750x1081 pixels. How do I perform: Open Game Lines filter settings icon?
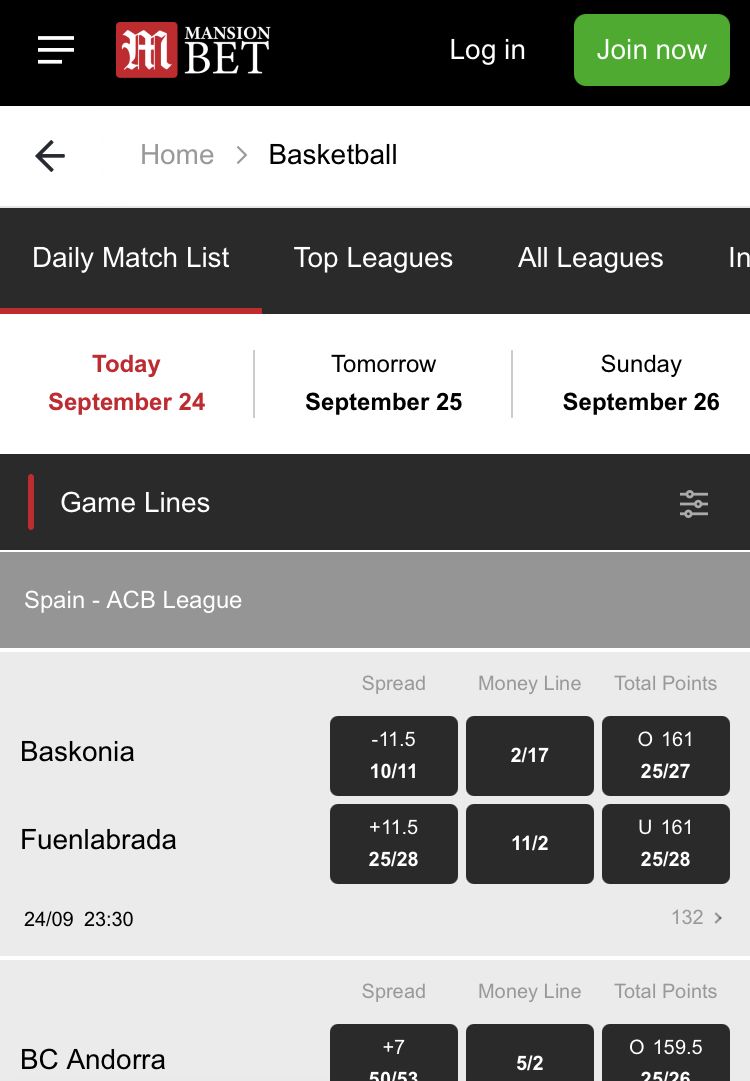tap(693, 503)
